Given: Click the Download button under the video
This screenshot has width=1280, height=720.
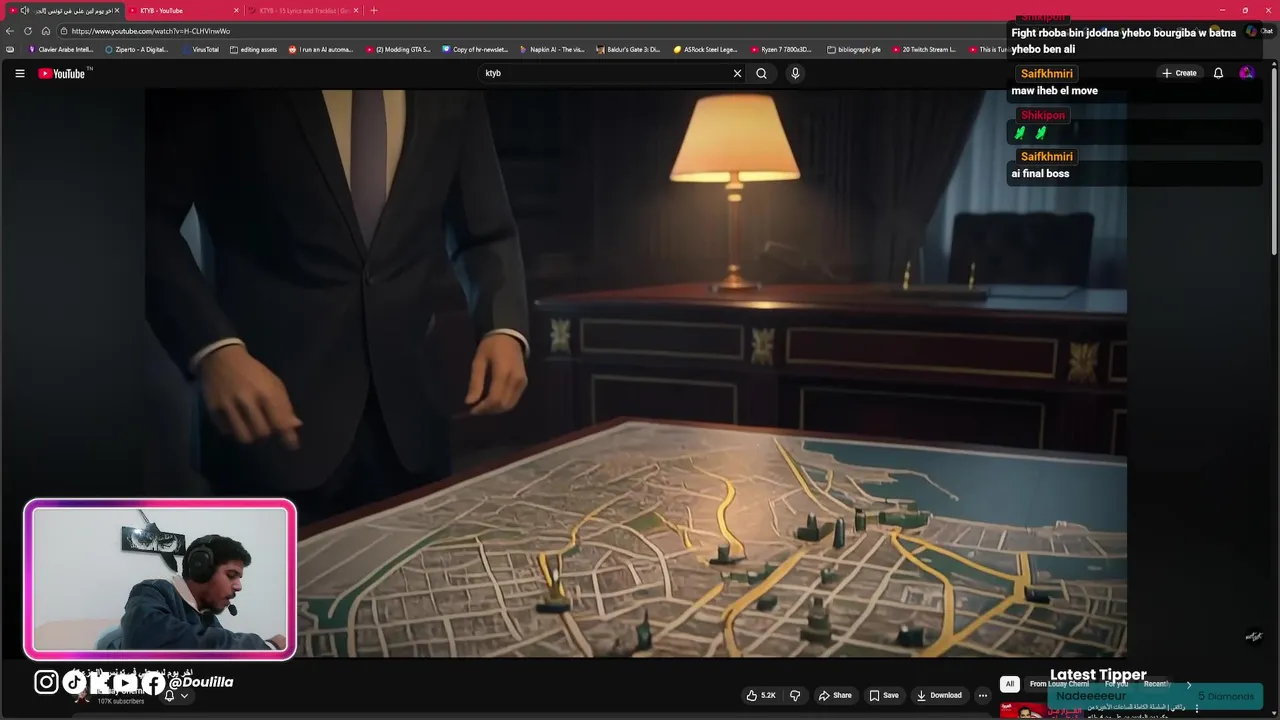Looking at the screenshot, I should pos(939,695).
